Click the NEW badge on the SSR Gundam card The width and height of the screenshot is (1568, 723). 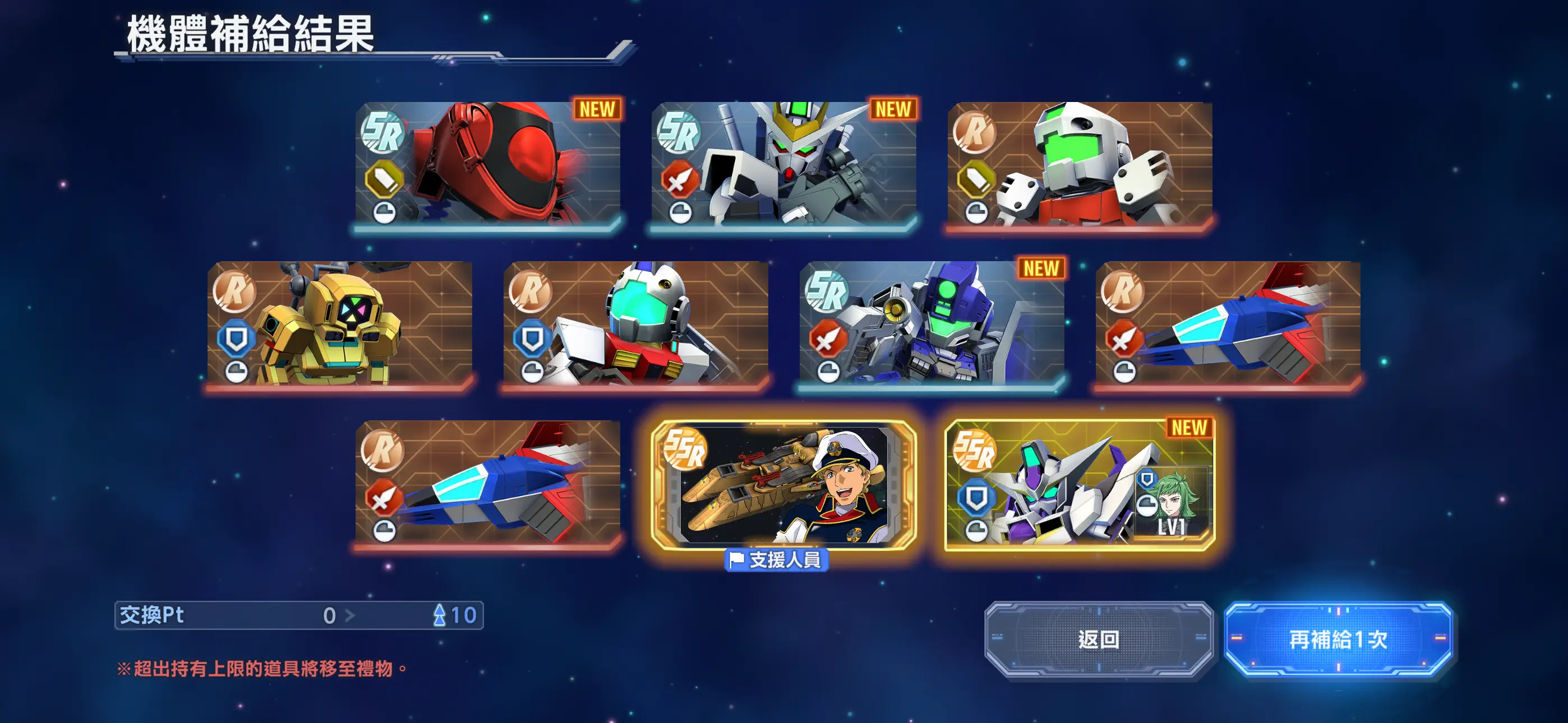[1189, 427]
